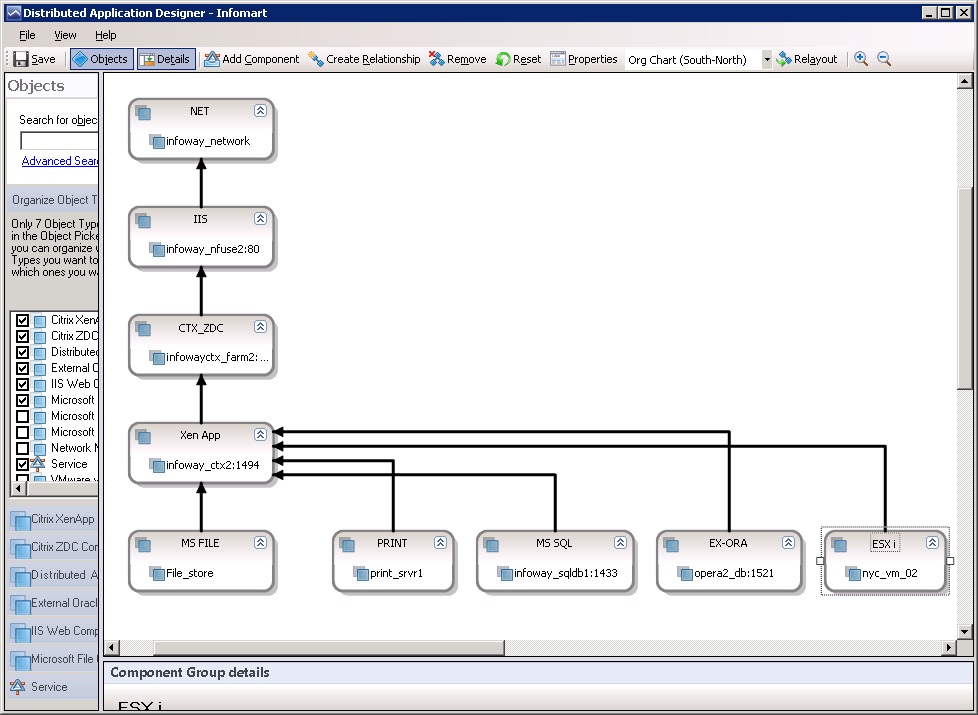Select the infoway_sqldb1:1433 object icon
This screenshot has height=715, width=978.
pyautogui.click(x=505, y=573)
